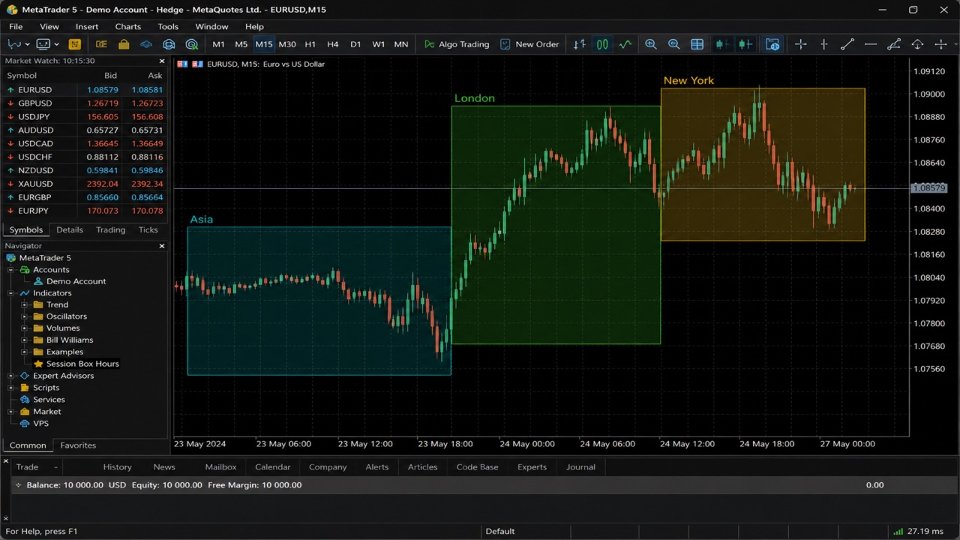
Task: Open the Charts menu
Action: click(x=128, y=26)
